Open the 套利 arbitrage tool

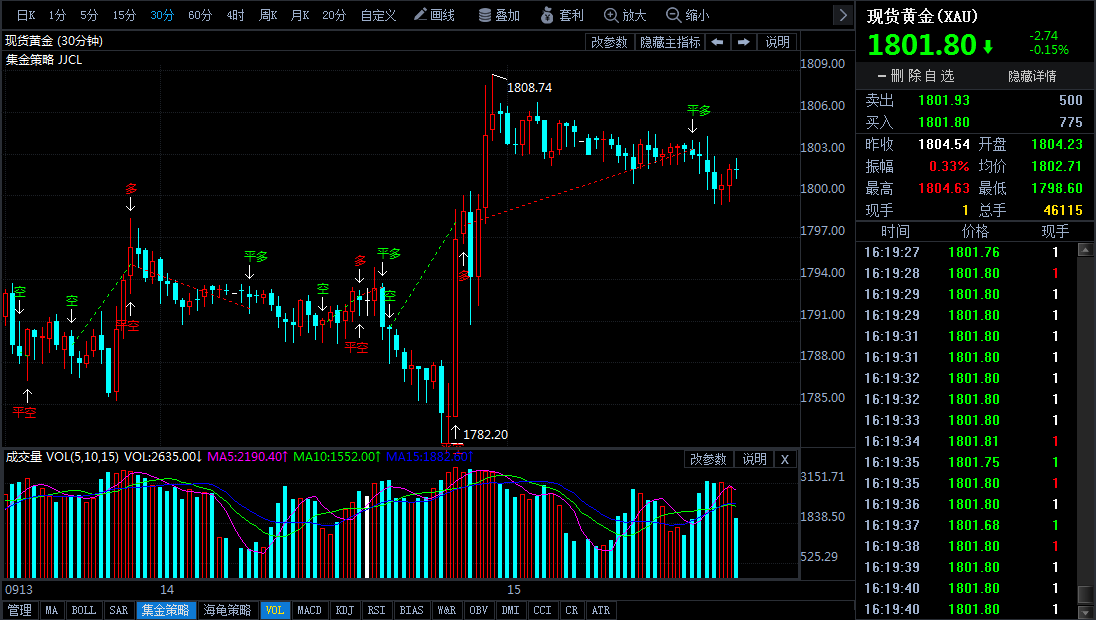click(562, 15)
